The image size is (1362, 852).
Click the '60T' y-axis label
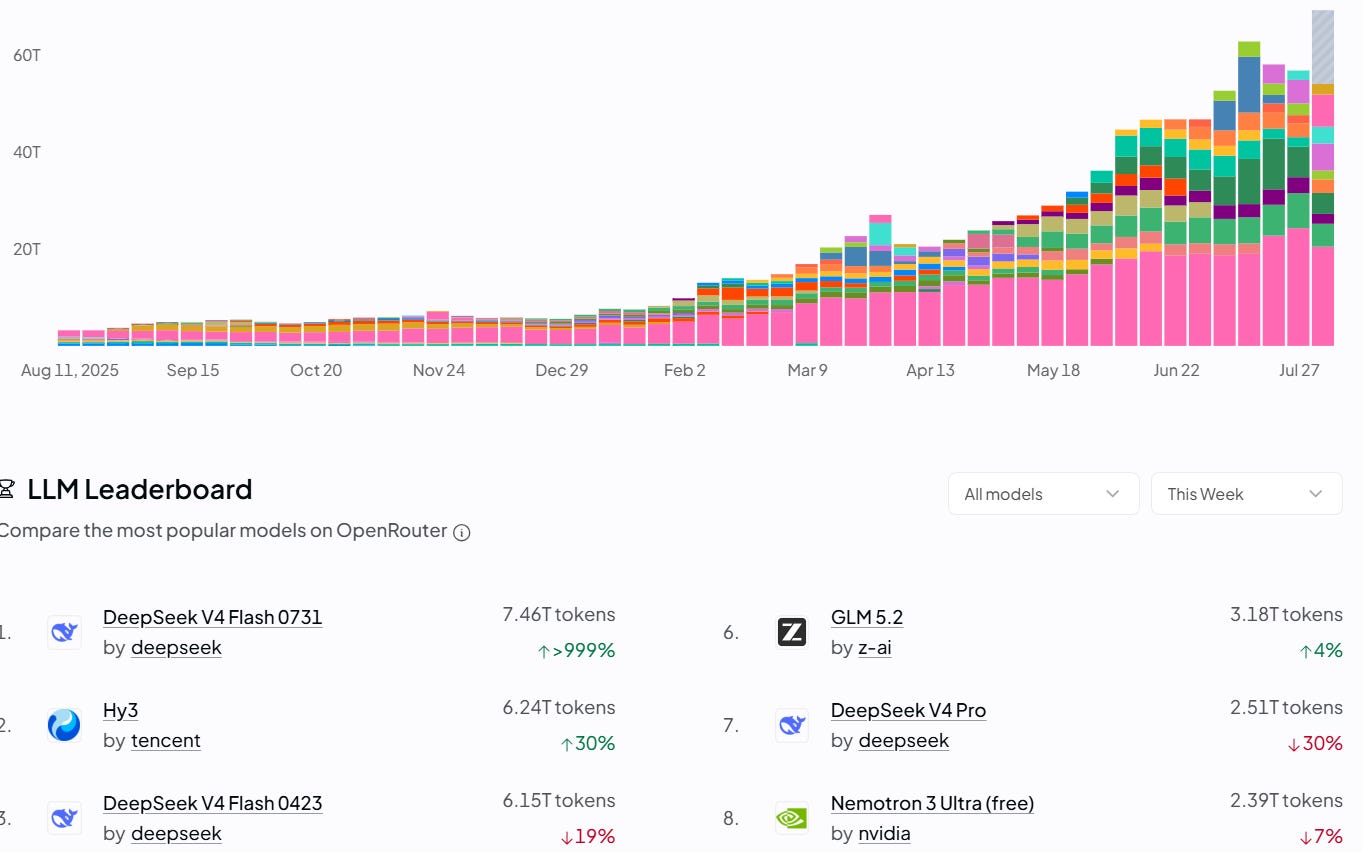point(27,55)
